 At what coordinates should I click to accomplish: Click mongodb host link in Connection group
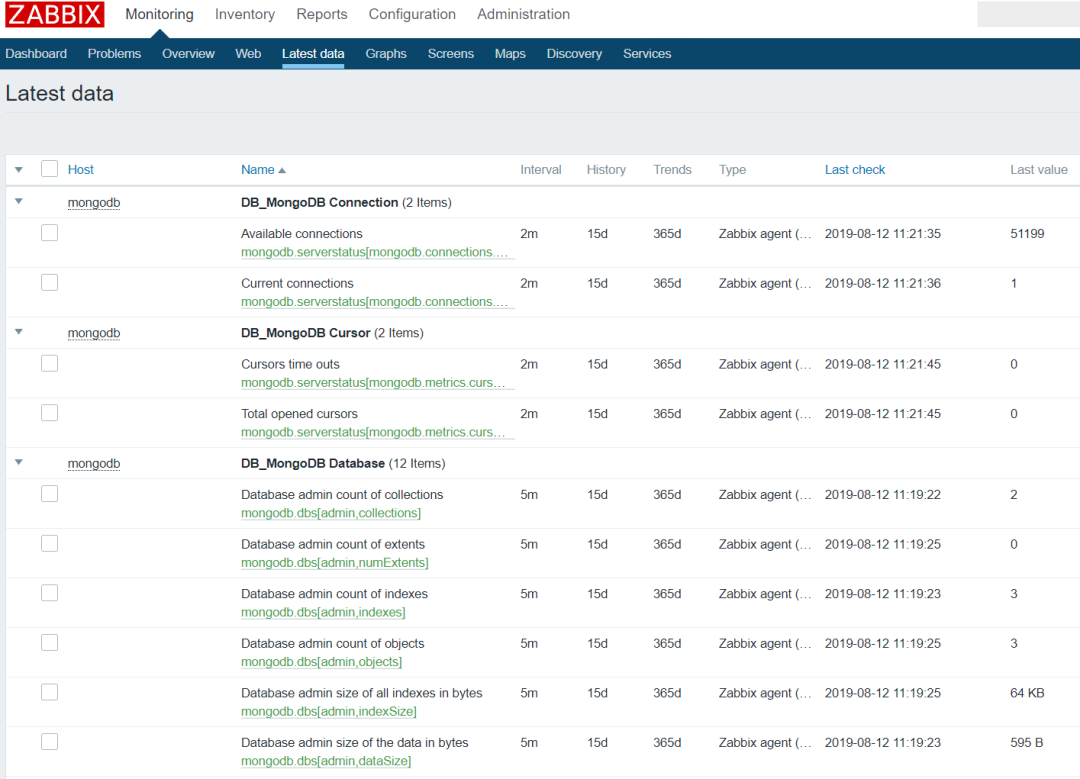(94, 202)
